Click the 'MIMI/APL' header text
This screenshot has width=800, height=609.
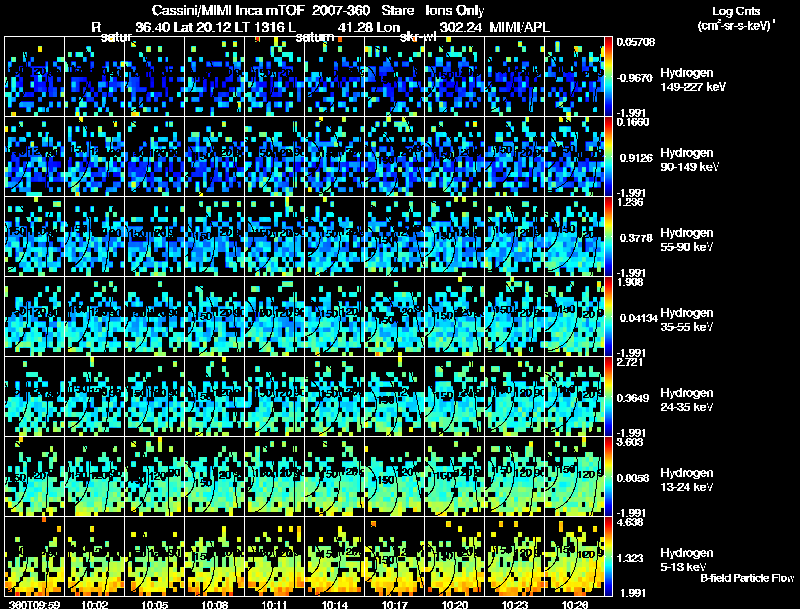pyautogui.click(x=520, y=28)
